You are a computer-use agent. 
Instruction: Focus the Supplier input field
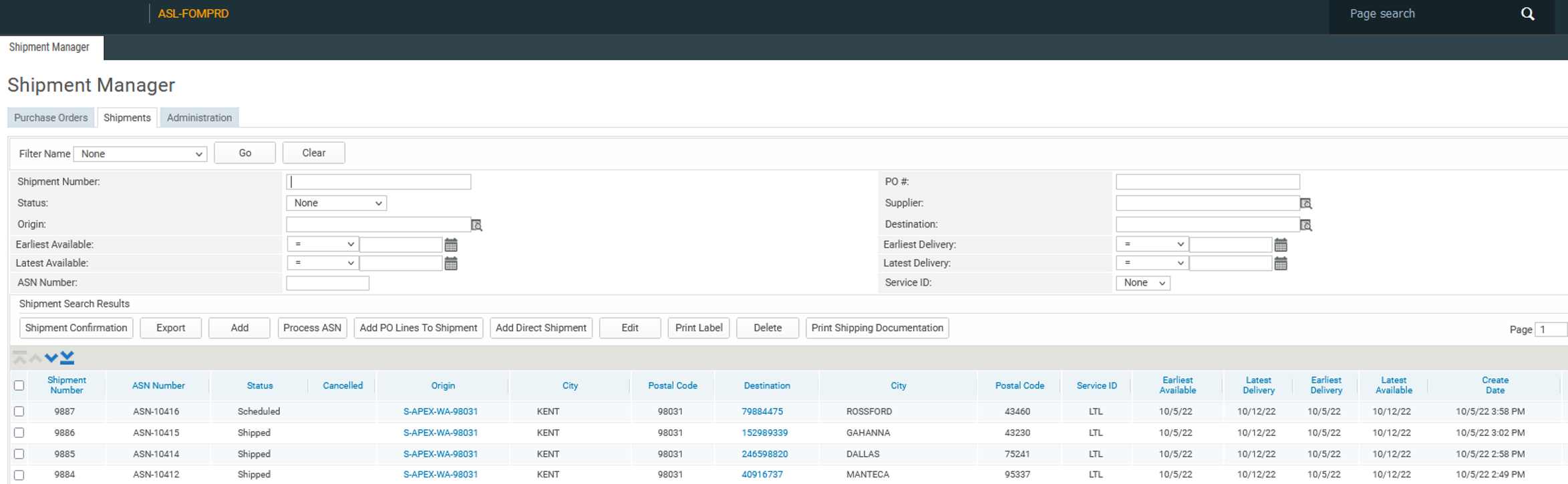(x=1208, y=203)
